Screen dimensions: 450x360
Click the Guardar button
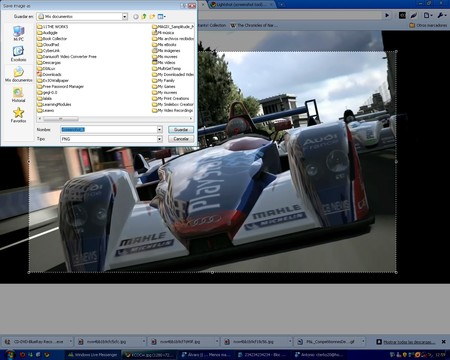click(x=181, y=129)
